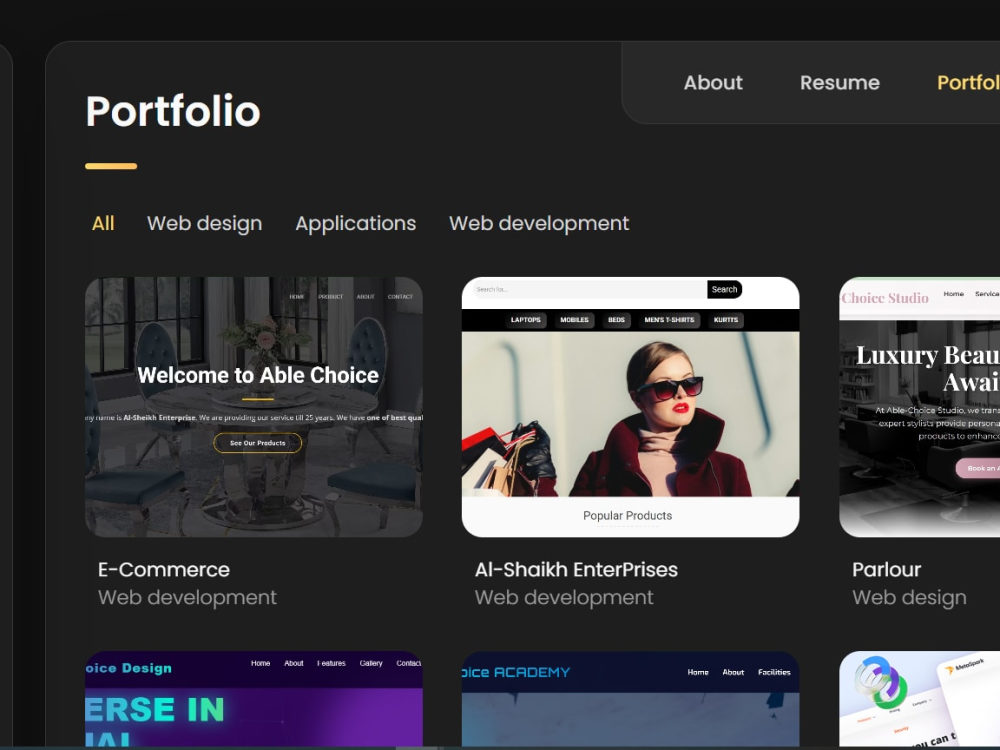Click the search field in shop thumbnail
The width and height of the screenshot is (1000, 750).
(590, 289)
